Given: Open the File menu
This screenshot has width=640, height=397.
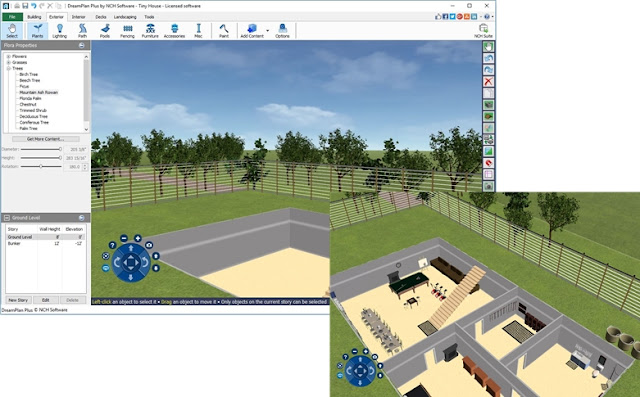Looking at the screenshot, I should (12, 17).
